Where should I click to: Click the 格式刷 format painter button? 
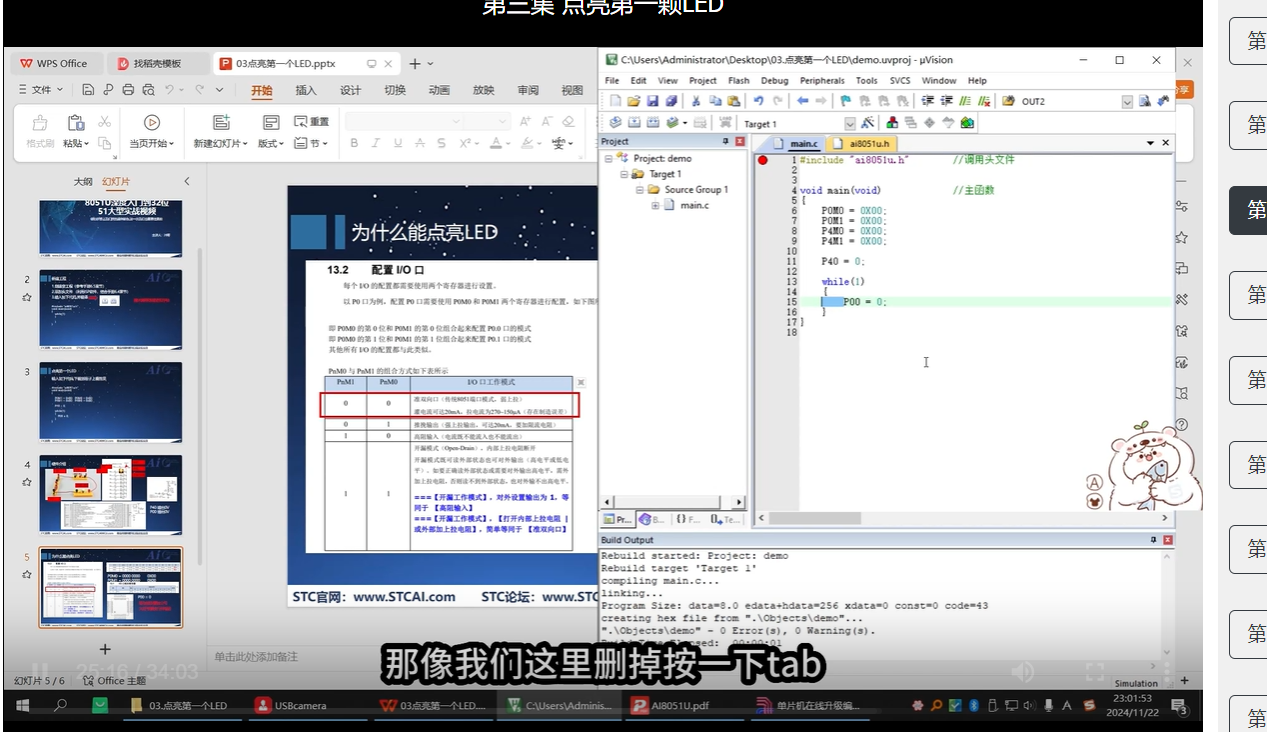tap(40, 132)
